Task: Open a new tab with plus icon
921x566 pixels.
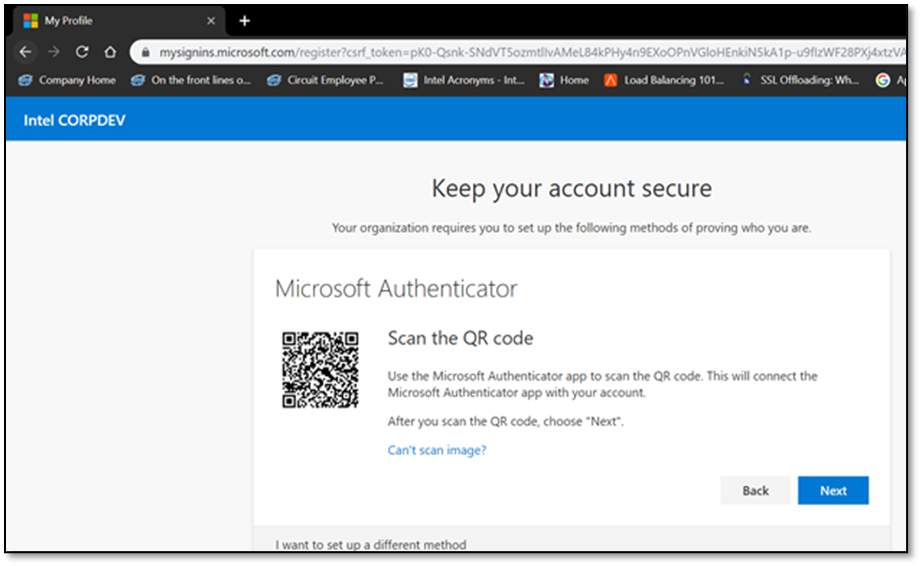Action: [244, 21]
